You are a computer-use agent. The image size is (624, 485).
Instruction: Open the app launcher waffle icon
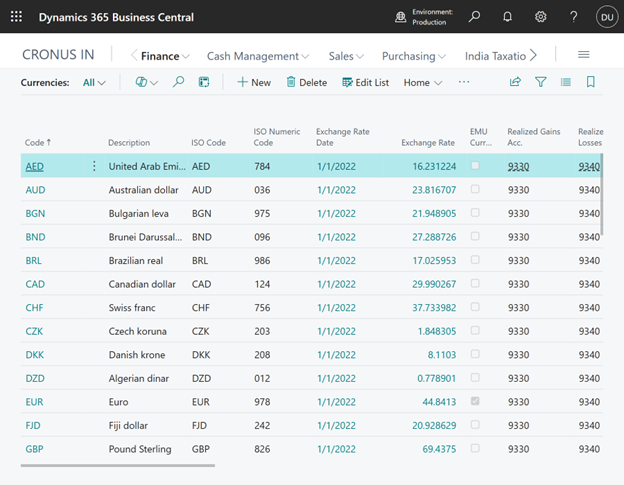pyautogui.click(x=16, y=17)
